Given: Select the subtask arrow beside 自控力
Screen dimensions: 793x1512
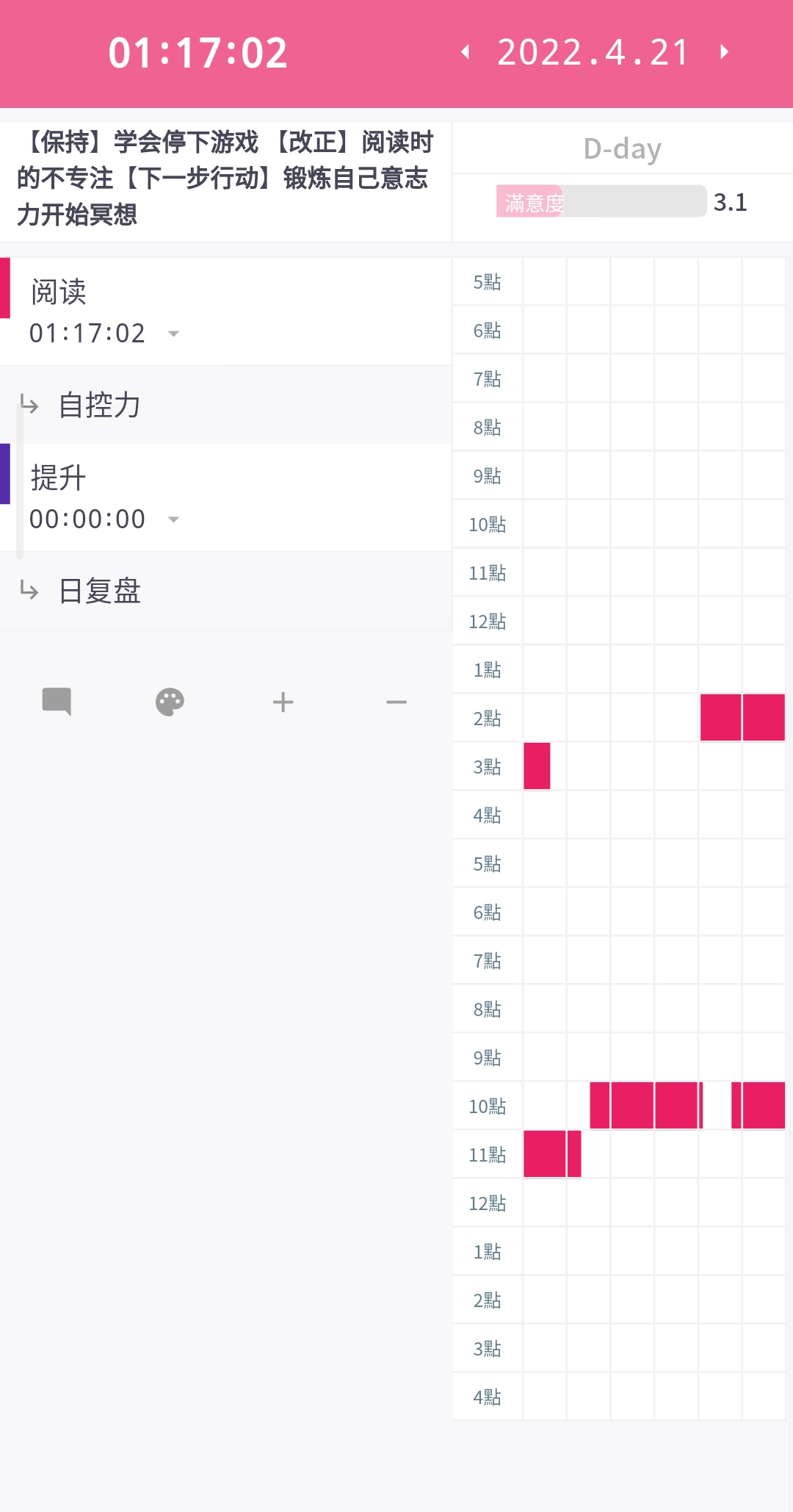Looking at the screenshot, I should 29,404.
